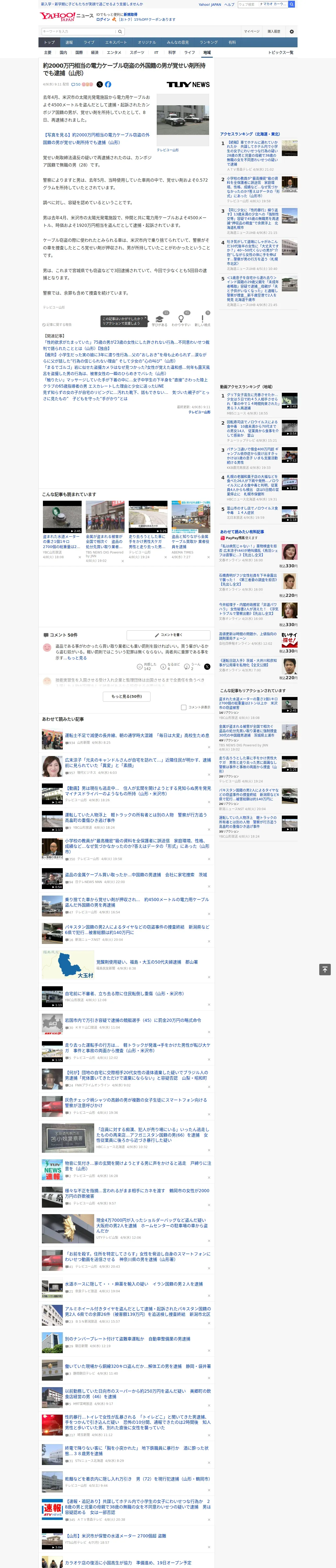
Task: Click the ログイン link
Action: (x=103, y=20)
